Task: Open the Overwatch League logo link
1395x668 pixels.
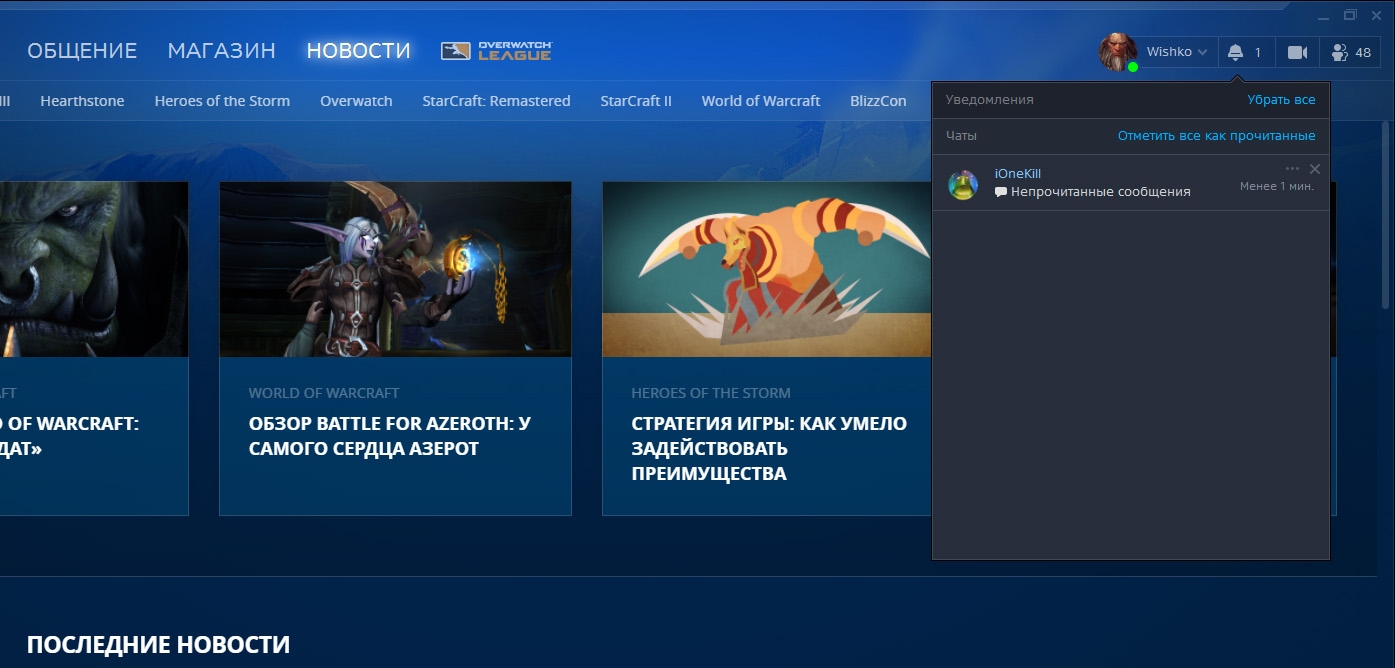Action: [x=496, y=51]
